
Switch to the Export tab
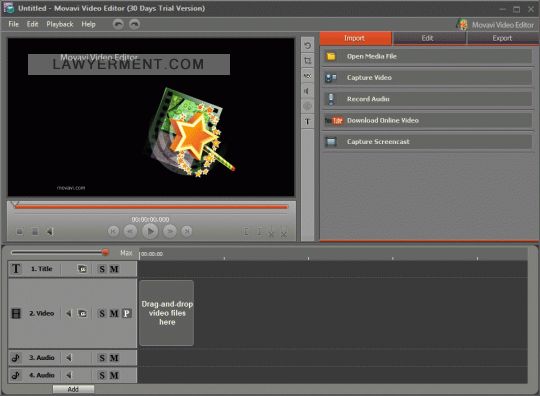point(503,38)
